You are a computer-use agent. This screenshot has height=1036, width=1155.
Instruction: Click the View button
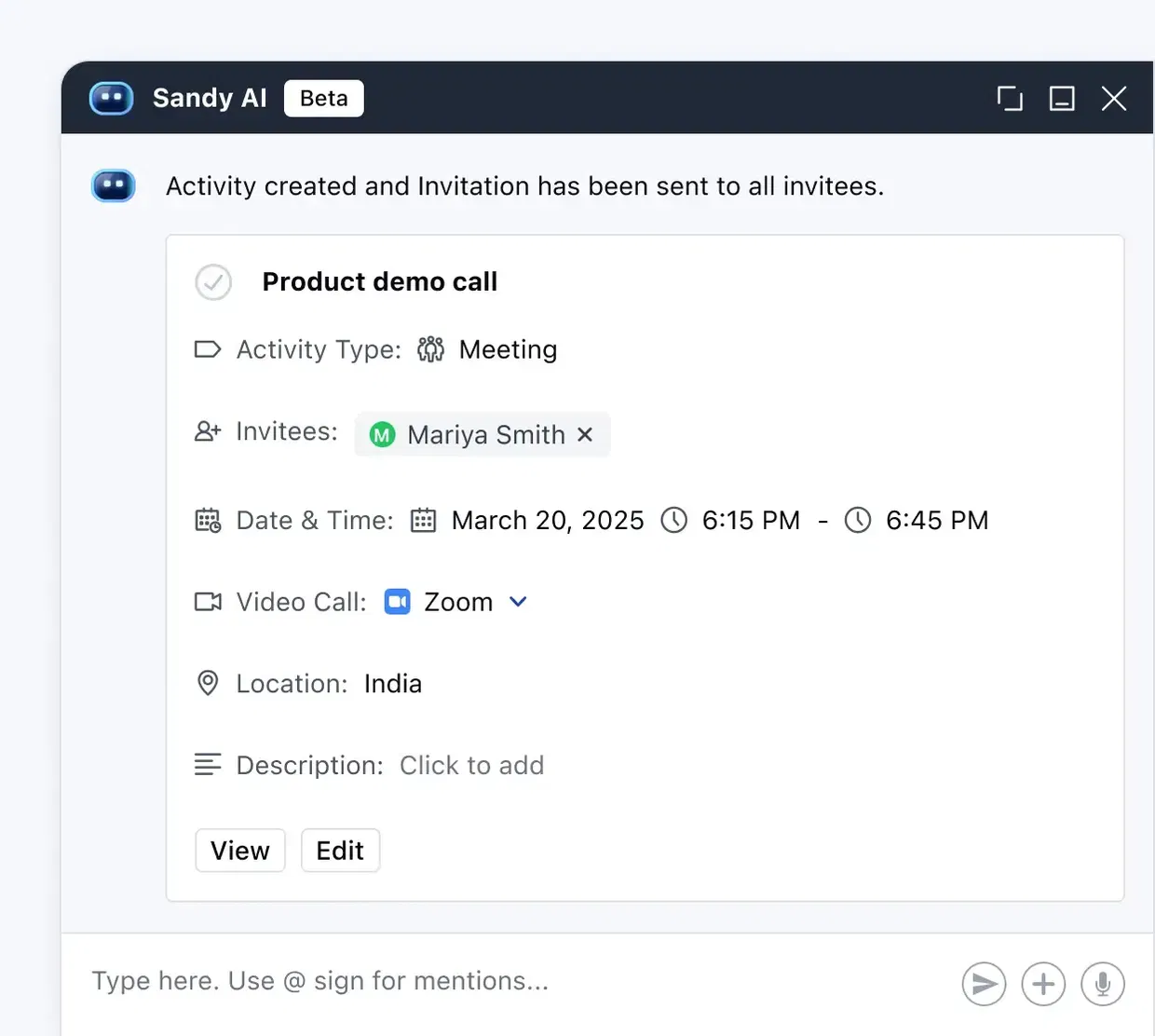[240, 851]
